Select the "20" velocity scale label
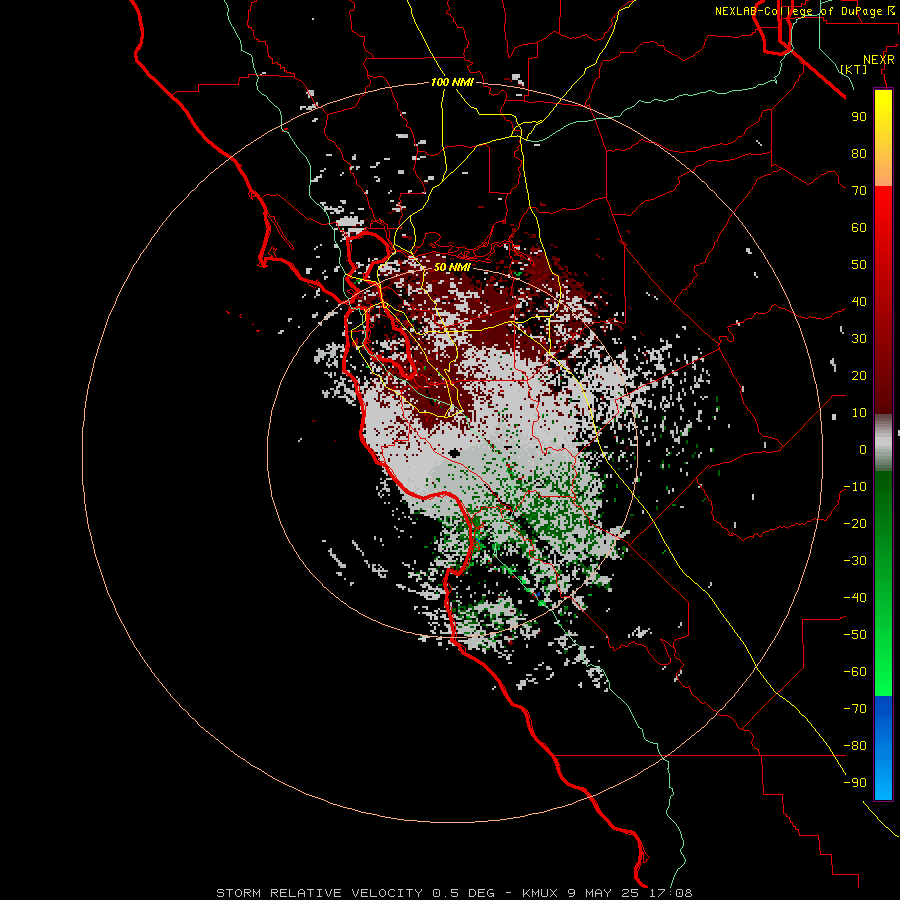This screenshot has height=900, width=900. [859, 376]
